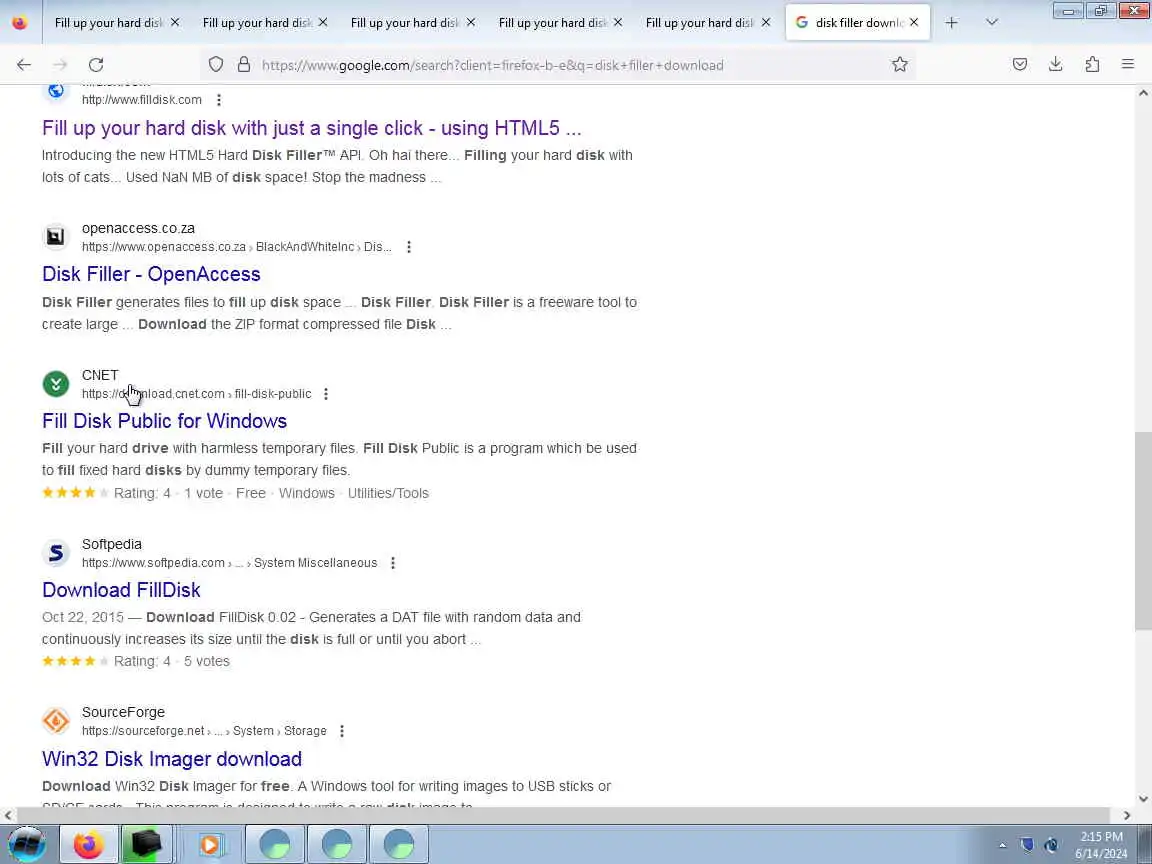
Task: Open more options for openaccess.co.za result
Action: (408, 247)
